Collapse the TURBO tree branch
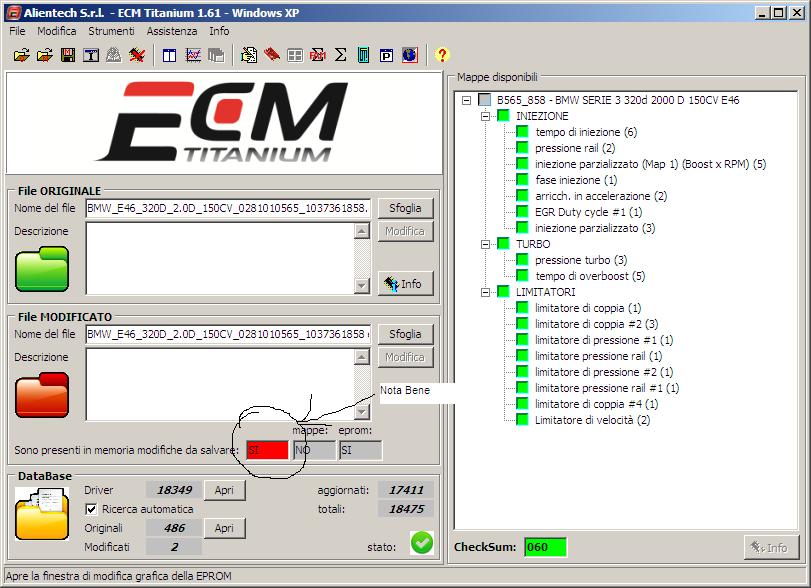811x588 pixels. tap(485, 244)
